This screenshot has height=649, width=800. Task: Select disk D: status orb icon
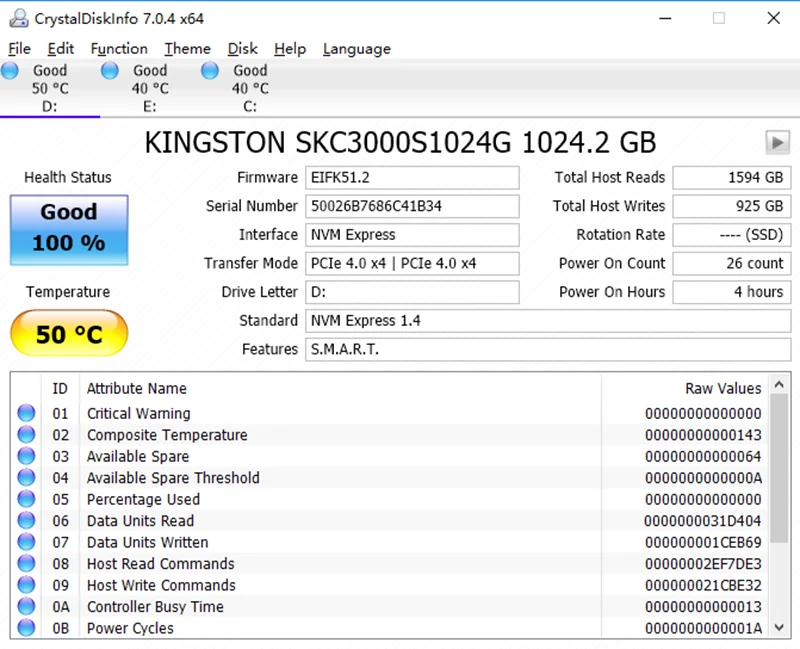[x=10, y=70]
